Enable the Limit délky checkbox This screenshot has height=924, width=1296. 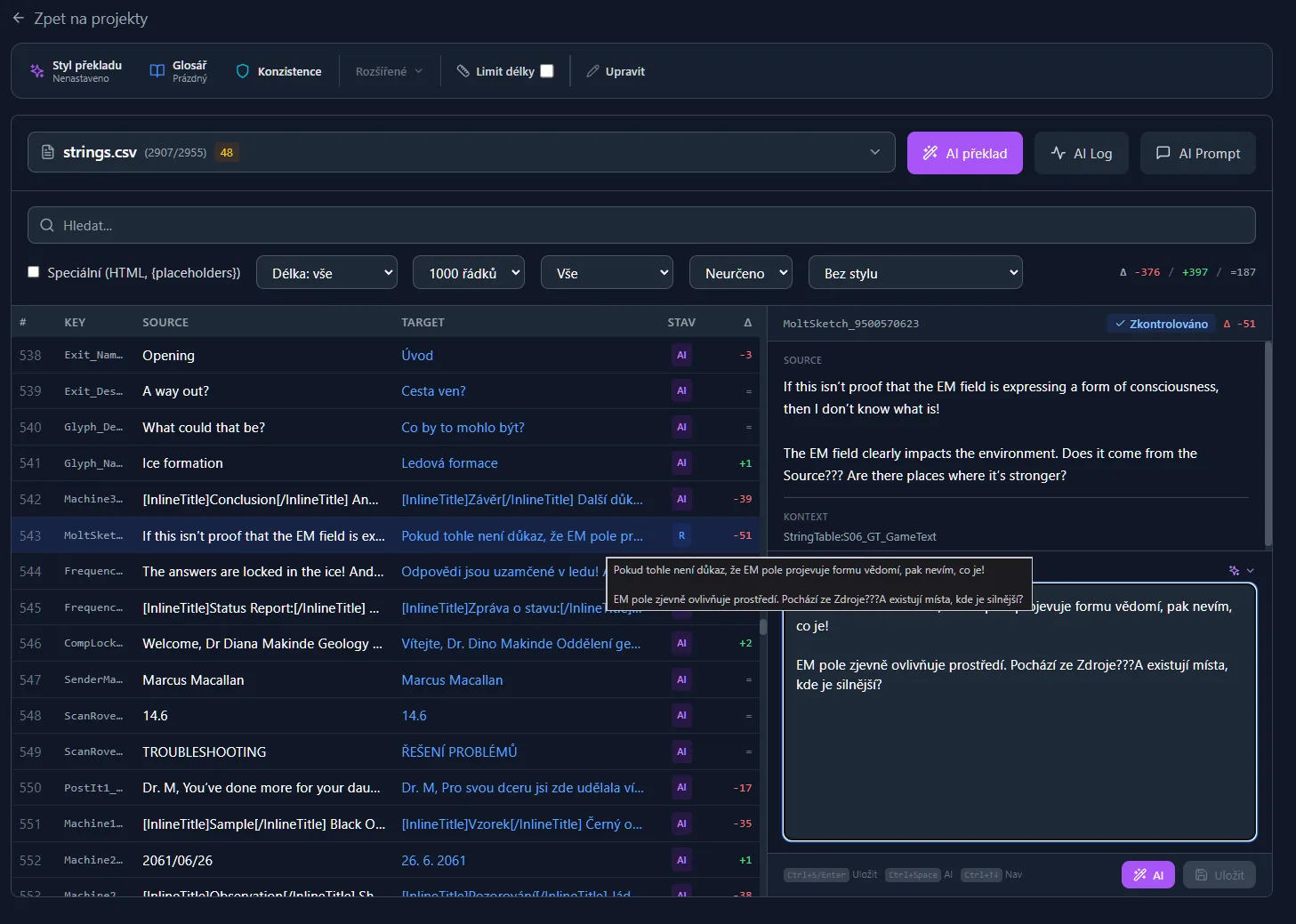[x=547, y=71]
